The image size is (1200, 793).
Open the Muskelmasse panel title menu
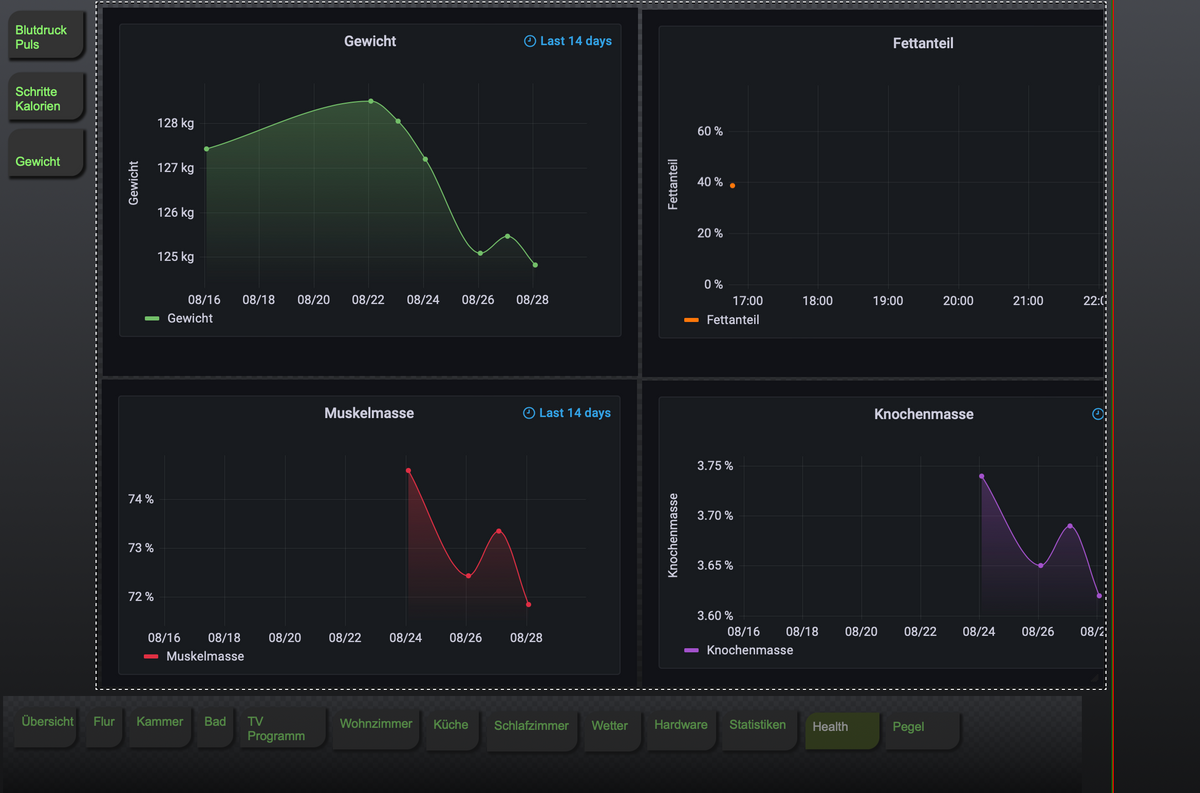pyautogui.click(x=369, y=413)
